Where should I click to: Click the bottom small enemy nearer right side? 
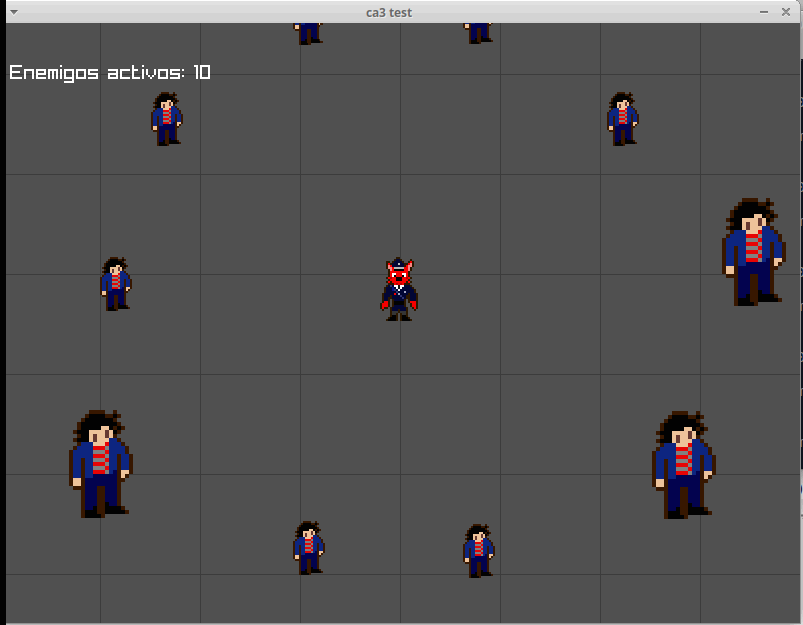tap(478, 550)
